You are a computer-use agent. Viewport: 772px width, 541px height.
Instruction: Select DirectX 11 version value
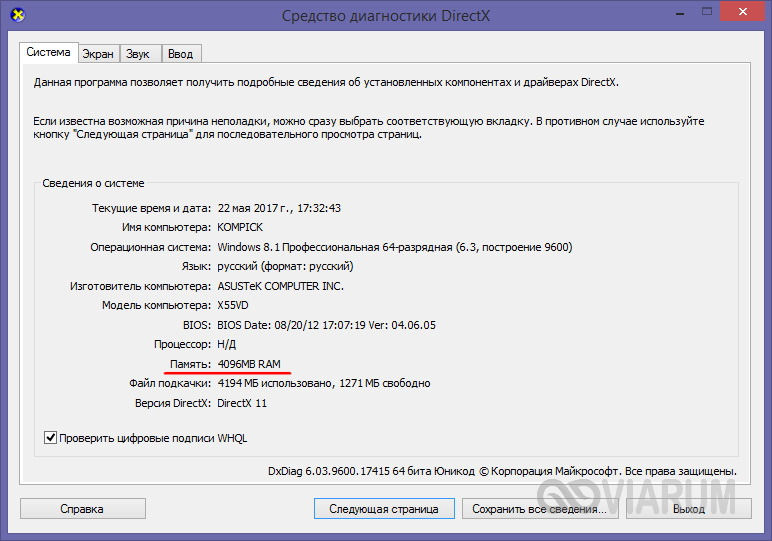[x=242, y=403]
